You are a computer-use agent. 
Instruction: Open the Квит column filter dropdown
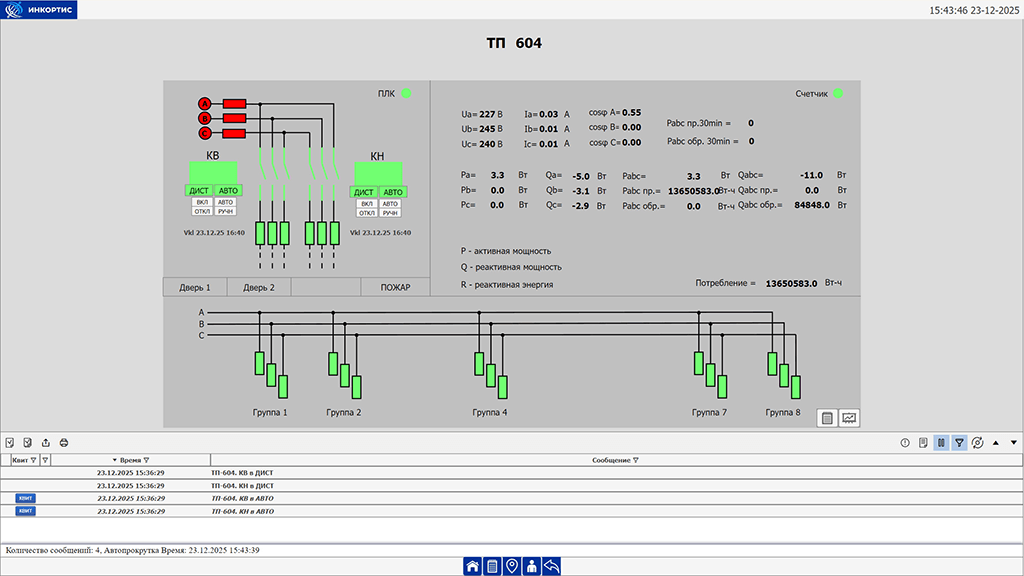point(33,460)
